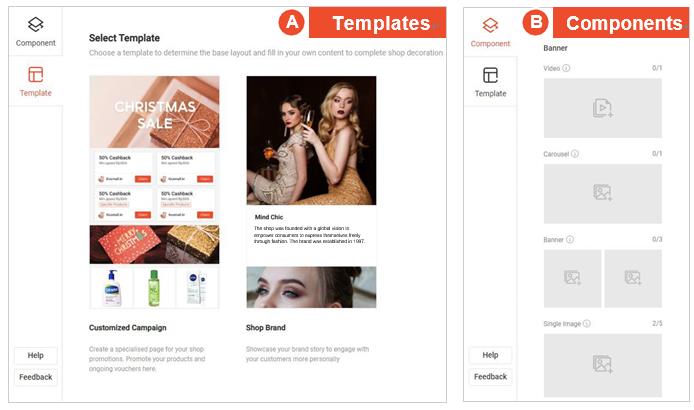Open Component tab in Templates panel
Viewport: 694px width, 410px height.
(35, 31)
